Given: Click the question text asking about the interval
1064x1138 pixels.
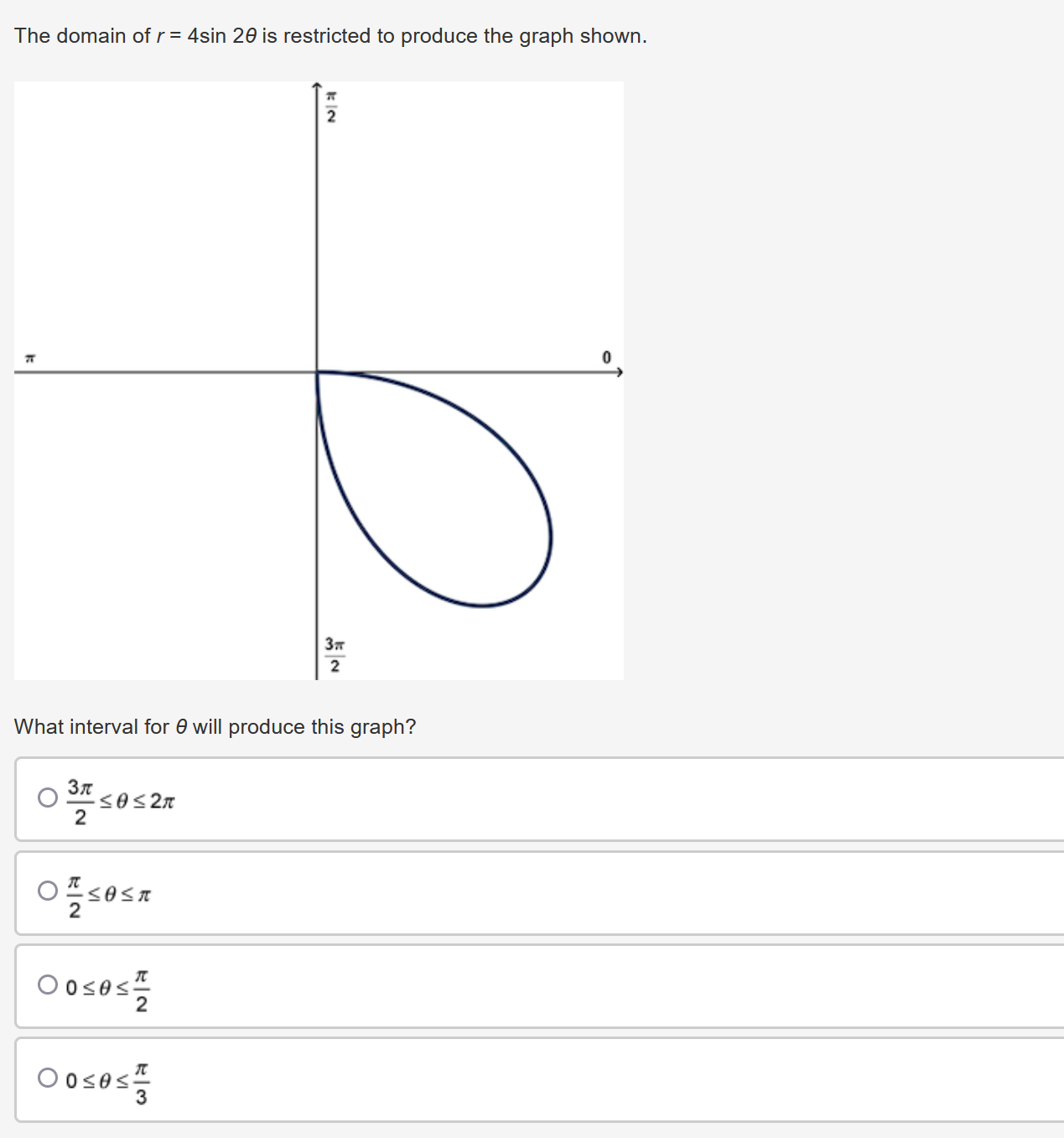Looking at the screenshot, I should pyautogui.click(x=214, y=726).
